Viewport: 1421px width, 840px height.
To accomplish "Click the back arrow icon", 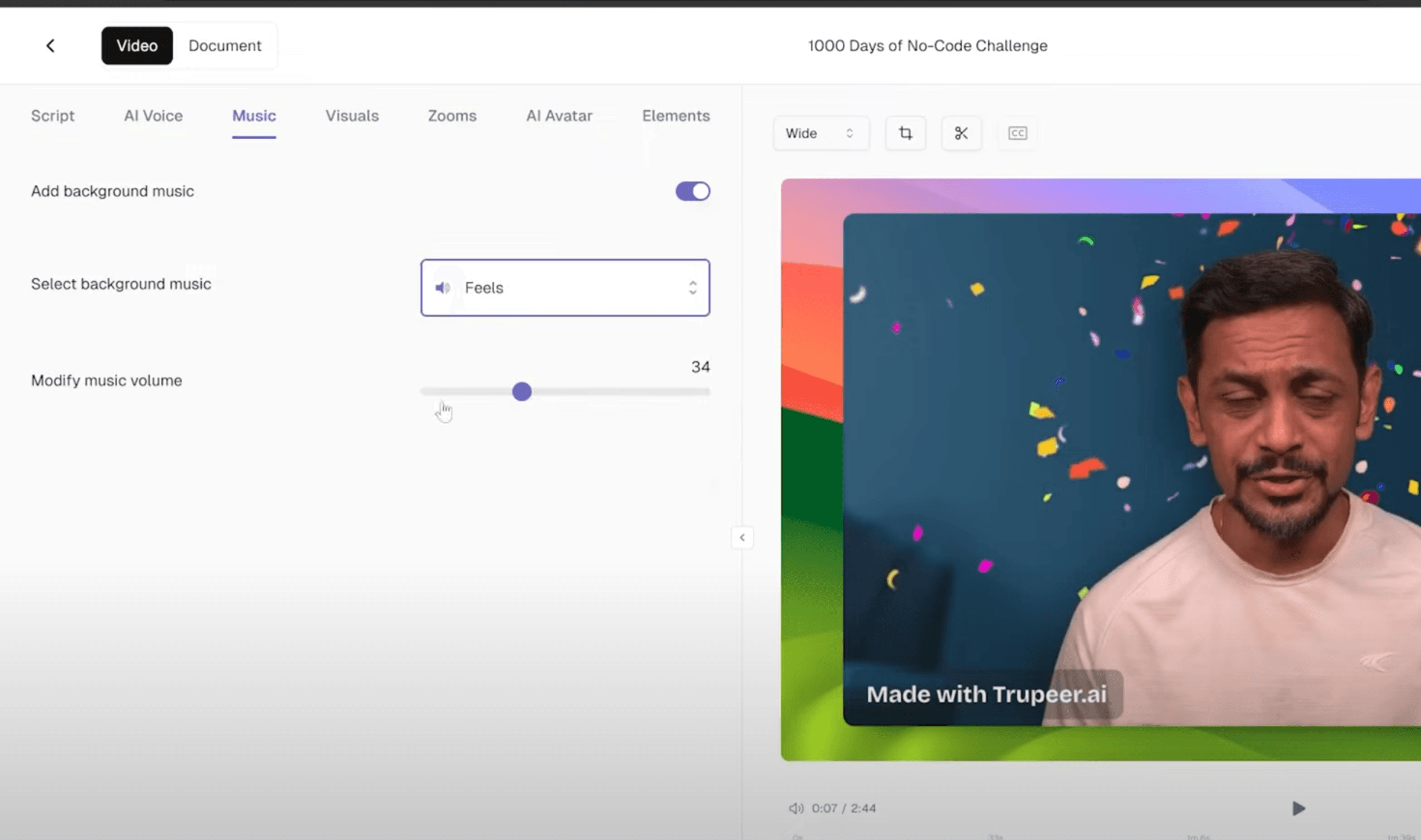I will (x=50, y=46).
